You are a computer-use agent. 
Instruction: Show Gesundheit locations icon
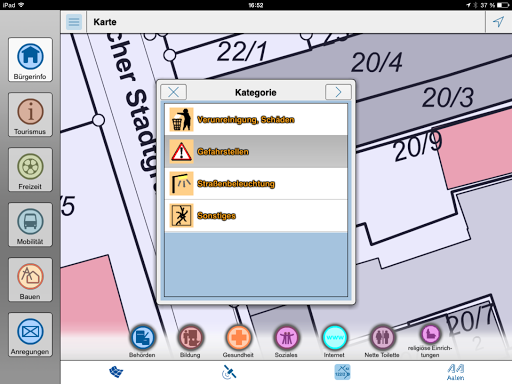tap(238, 337)
